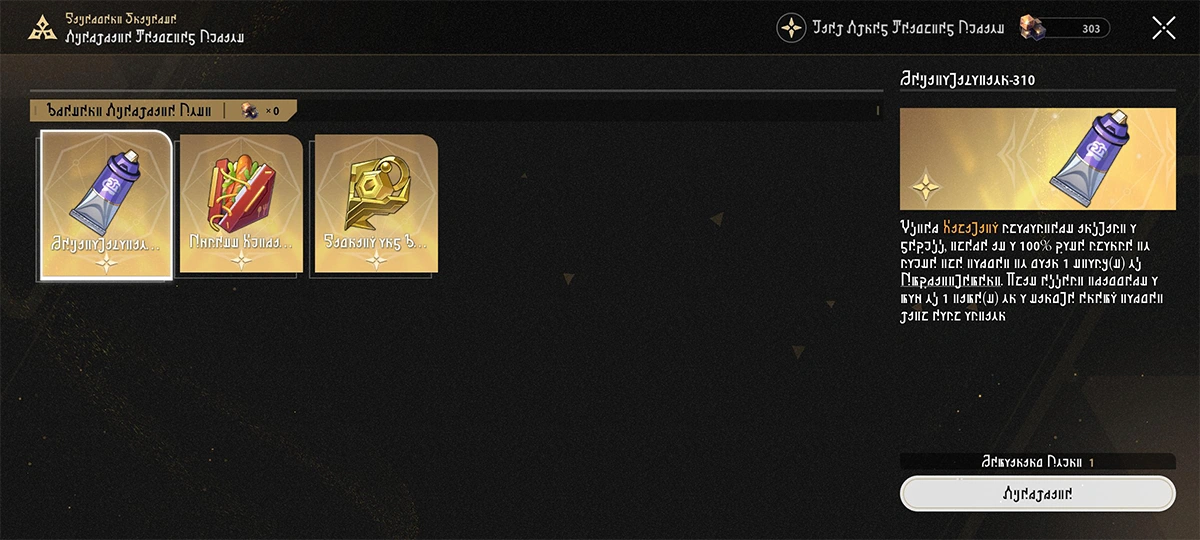
Task: Click the shop title text in the header
Action: (x=154, y=36)
